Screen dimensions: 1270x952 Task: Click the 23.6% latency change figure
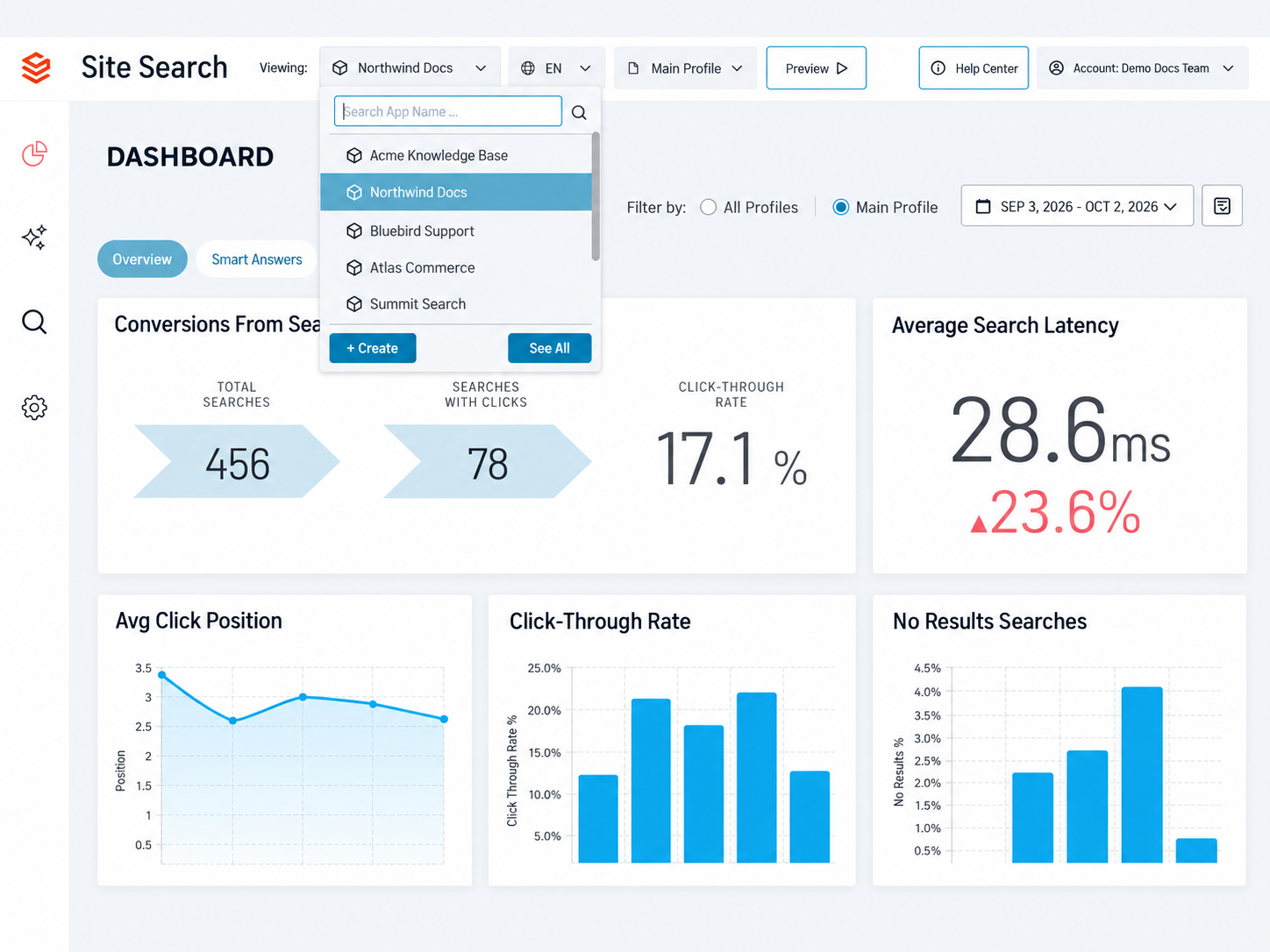[x=1055, y=513]
